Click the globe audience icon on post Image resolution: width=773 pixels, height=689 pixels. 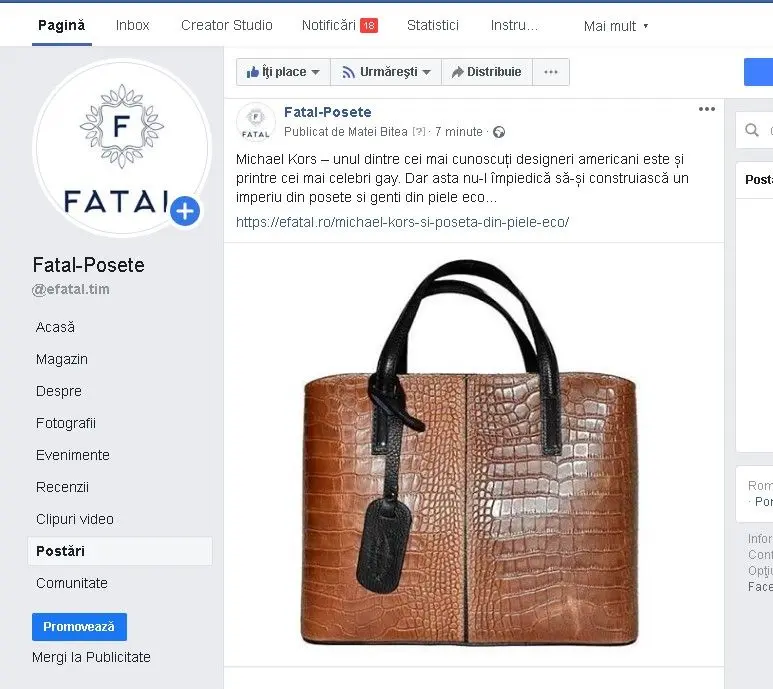click(499, 132)
